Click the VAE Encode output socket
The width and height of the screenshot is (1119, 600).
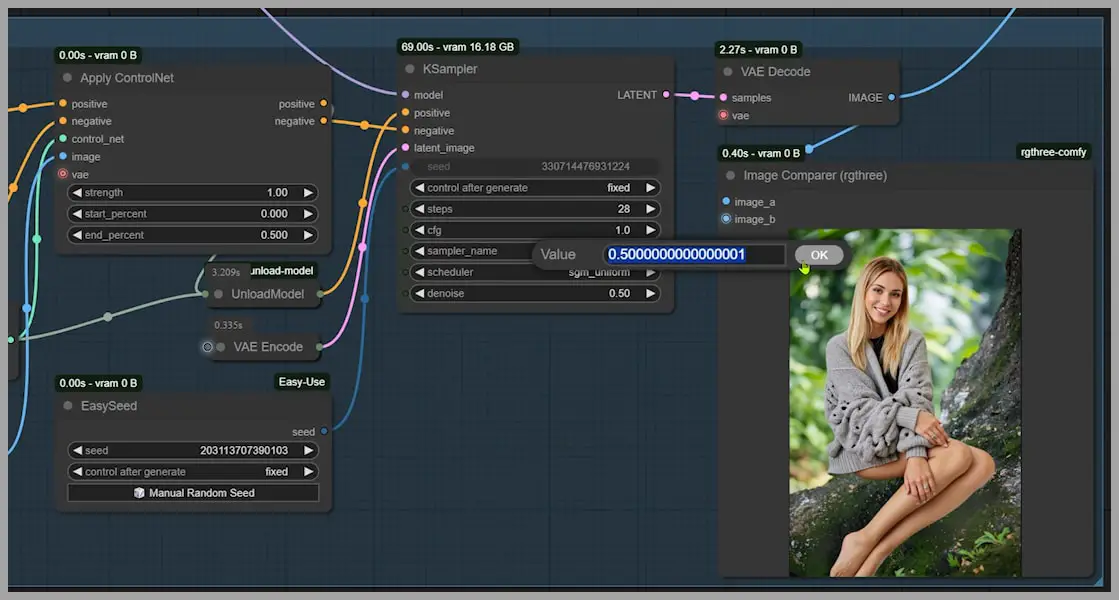tap(319, 347)
